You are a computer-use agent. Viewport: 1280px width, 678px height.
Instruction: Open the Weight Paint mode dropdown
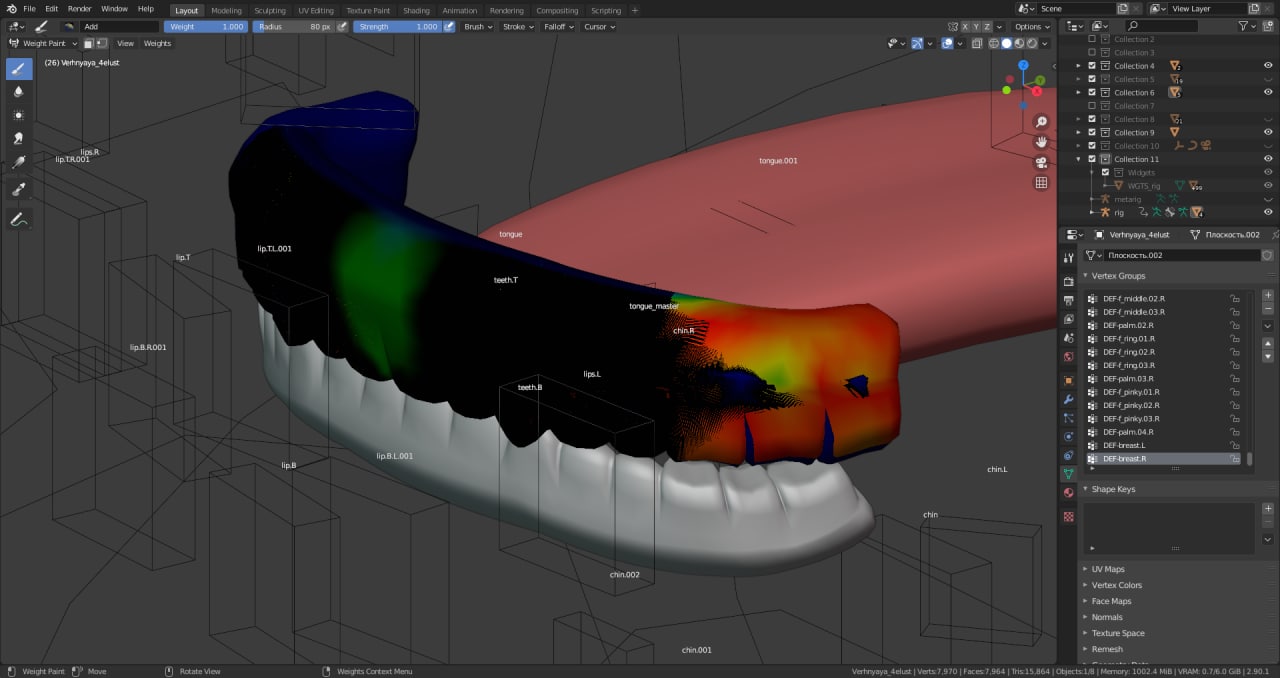(42, 43)
